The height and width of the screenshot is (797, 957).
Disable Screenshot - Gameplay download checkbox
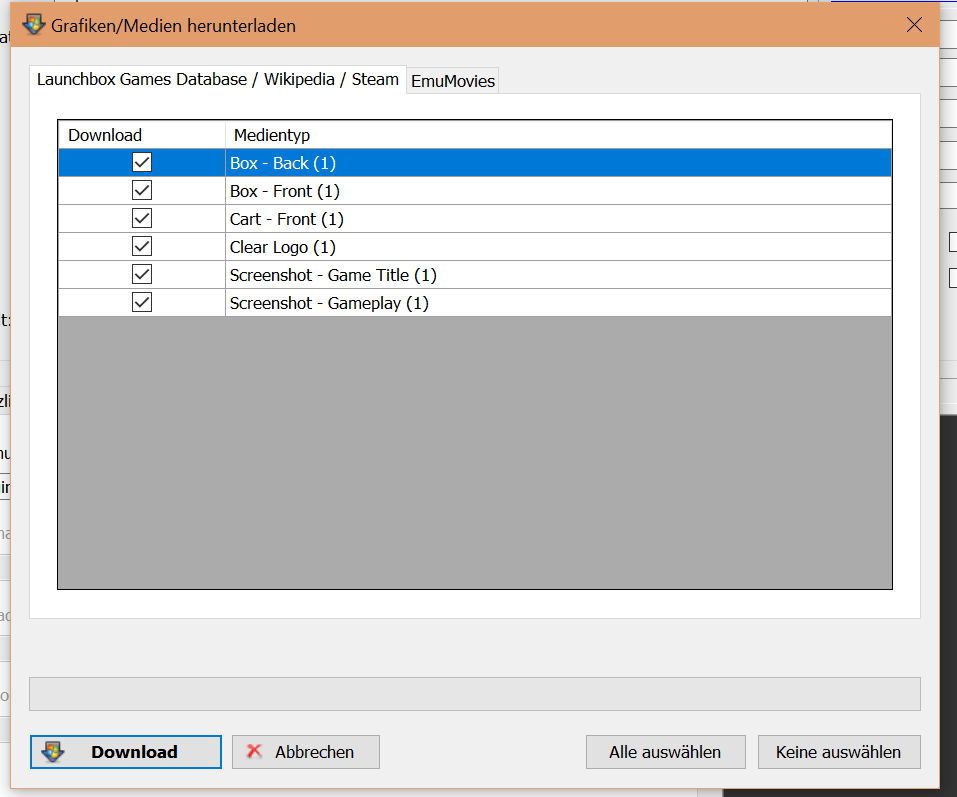(142, 303)
